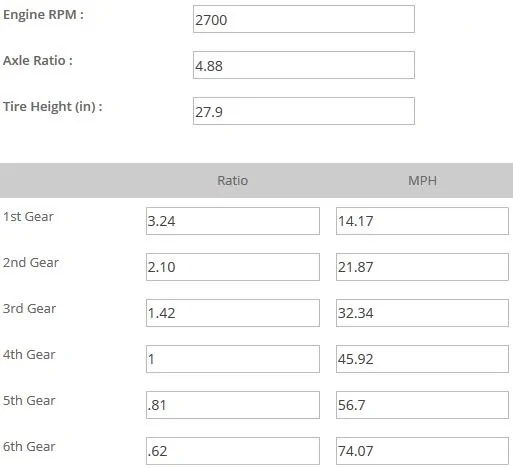Click the 4th Gear MPH value 45.92
The height and width of the screenshot is (468, 513).
pos(422,359)
